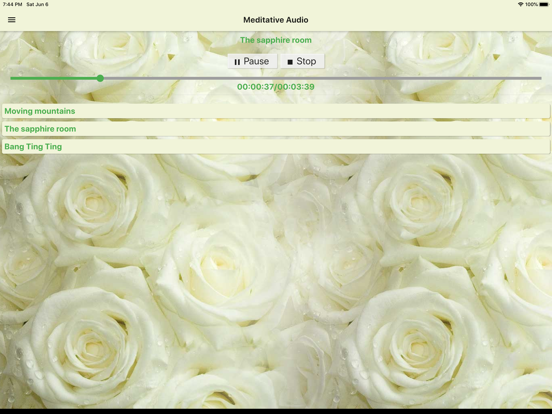
Task: Play the Moving mountains track
Action: 276,111
